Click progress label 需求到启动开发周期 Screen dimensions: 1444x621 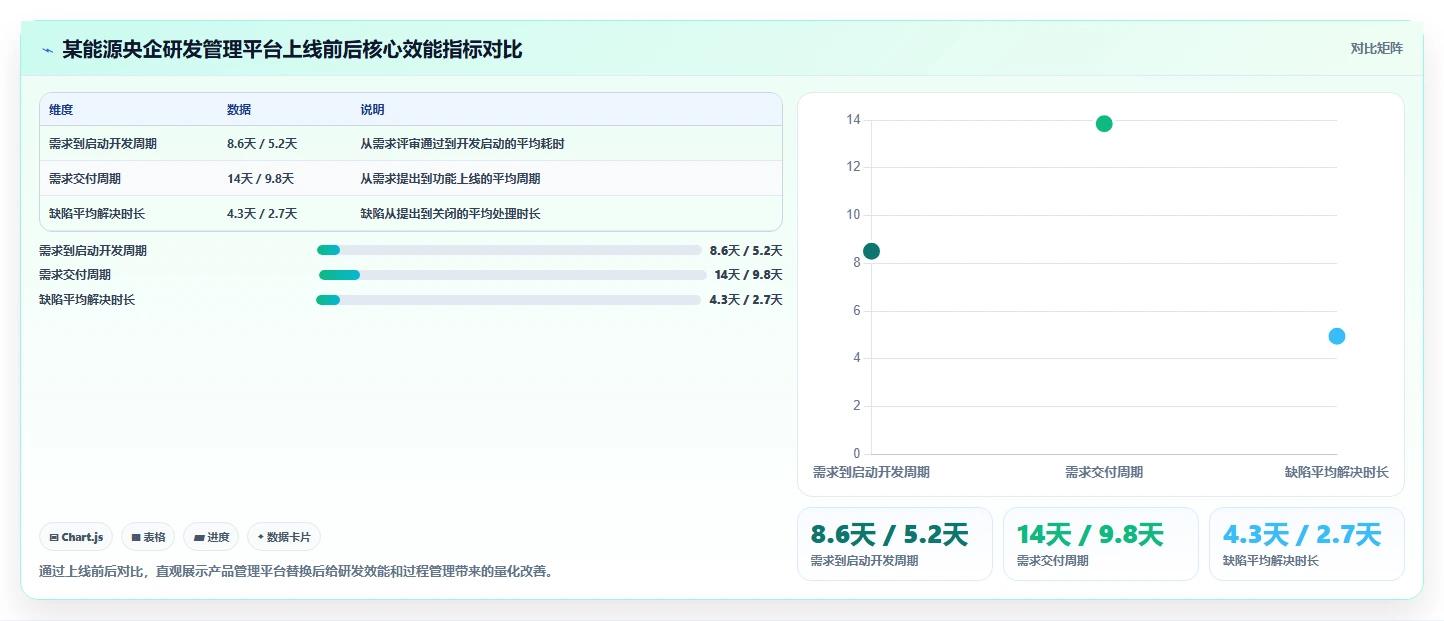[x=93, y=251]
